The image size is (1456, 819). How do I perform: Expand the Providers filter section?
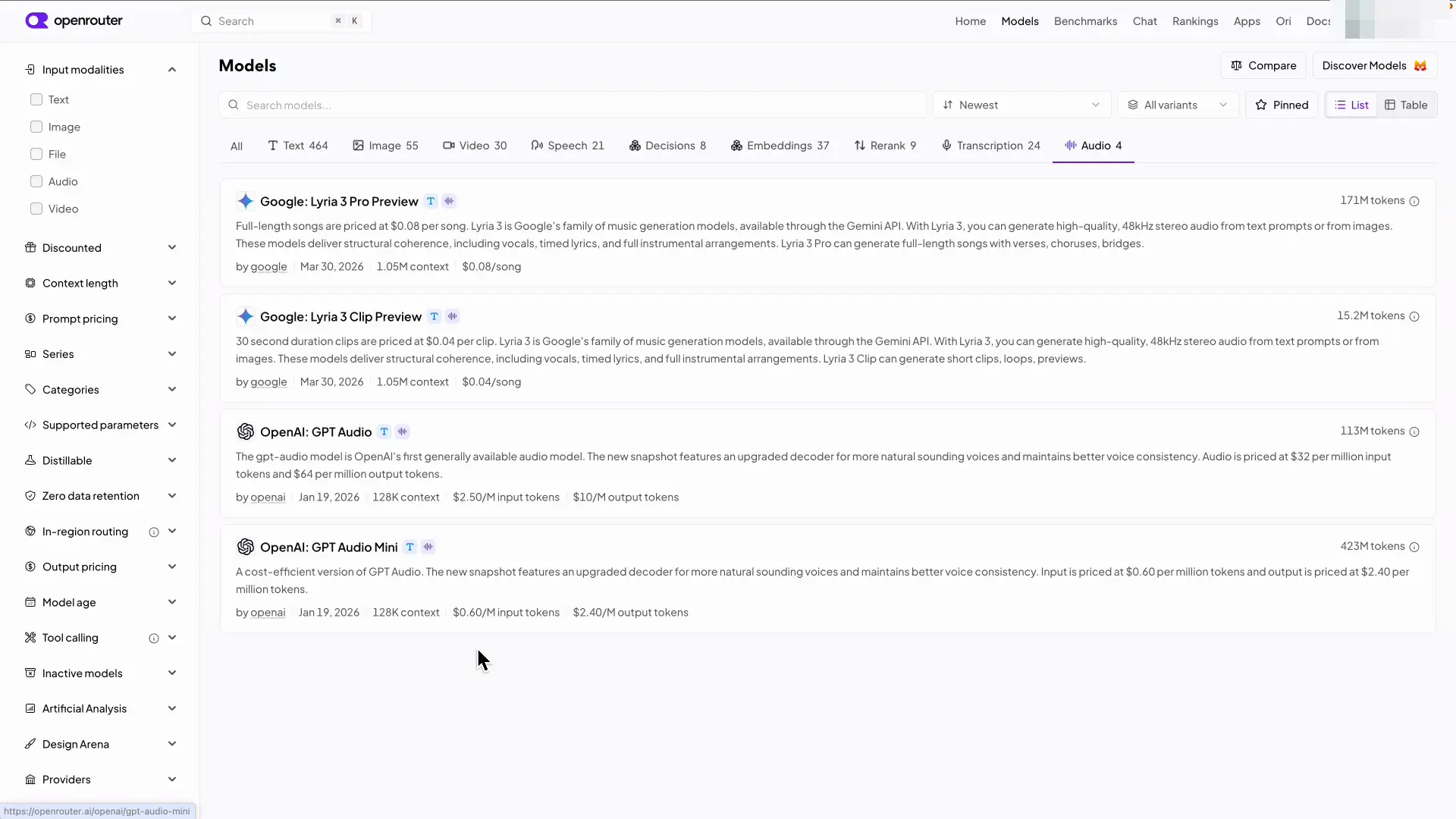(100, 780)
